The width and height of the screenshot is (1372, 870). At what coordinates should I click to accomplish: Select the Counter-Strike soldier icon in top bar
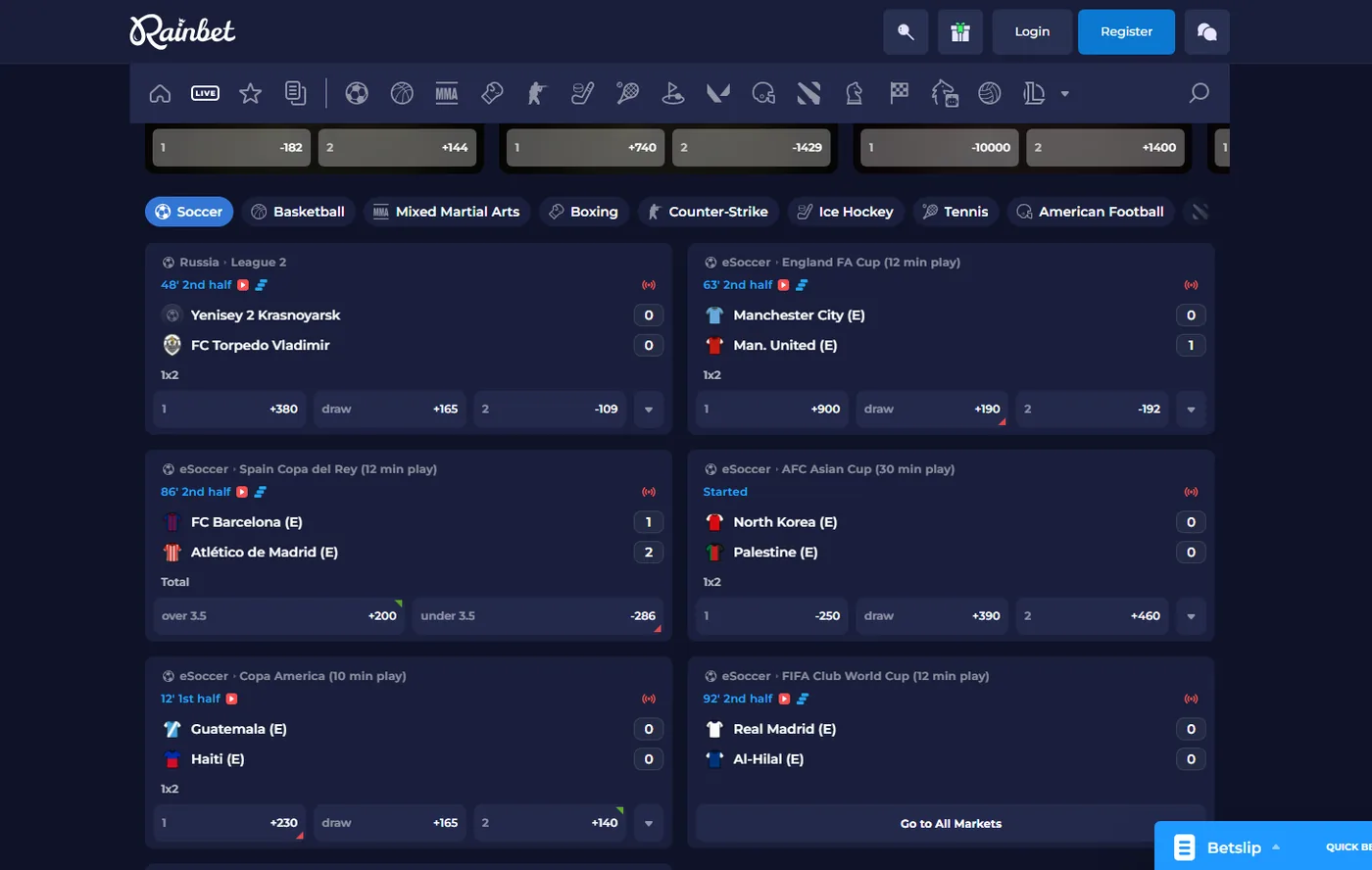tap(537, 93)
